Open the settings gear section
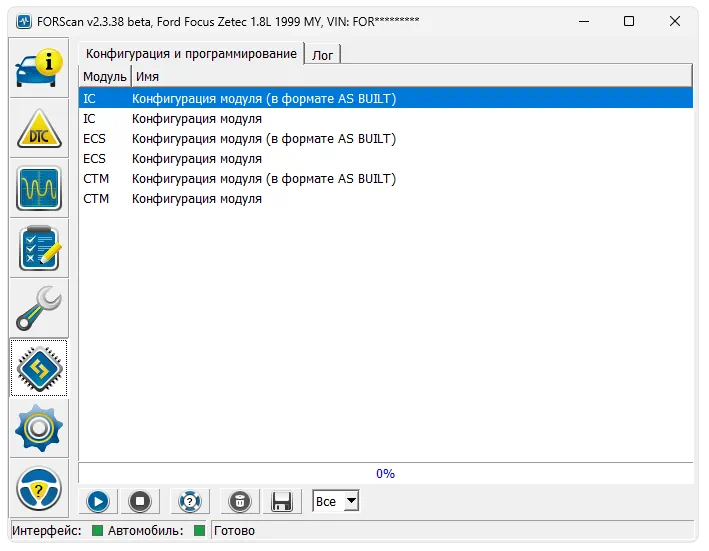The height and width of the screenshot is (551, 709). 39,428
